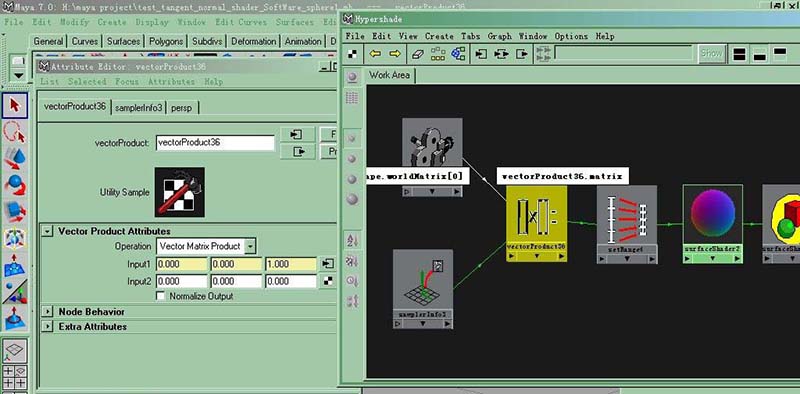
Task: Sort Hypershade items by name
Action: (352, 239)
